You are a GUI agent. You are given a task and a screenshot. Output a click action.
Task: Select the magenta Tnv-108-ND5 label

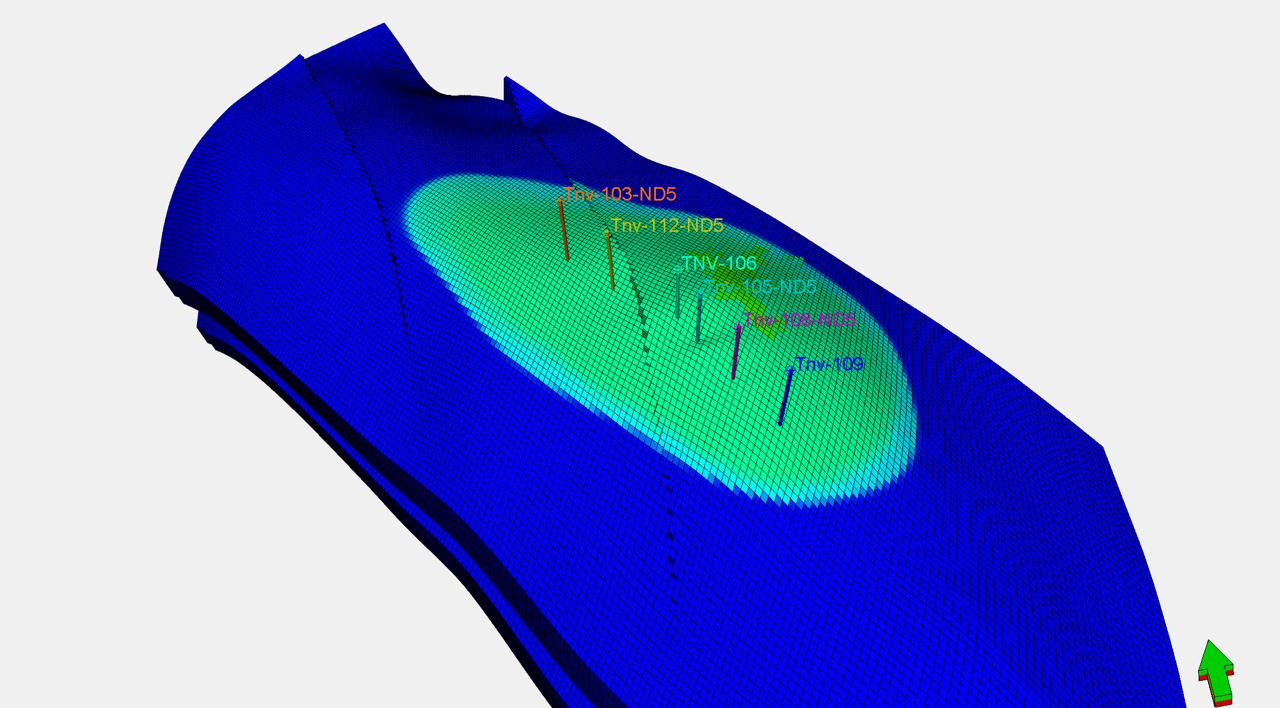click(800, 320)
